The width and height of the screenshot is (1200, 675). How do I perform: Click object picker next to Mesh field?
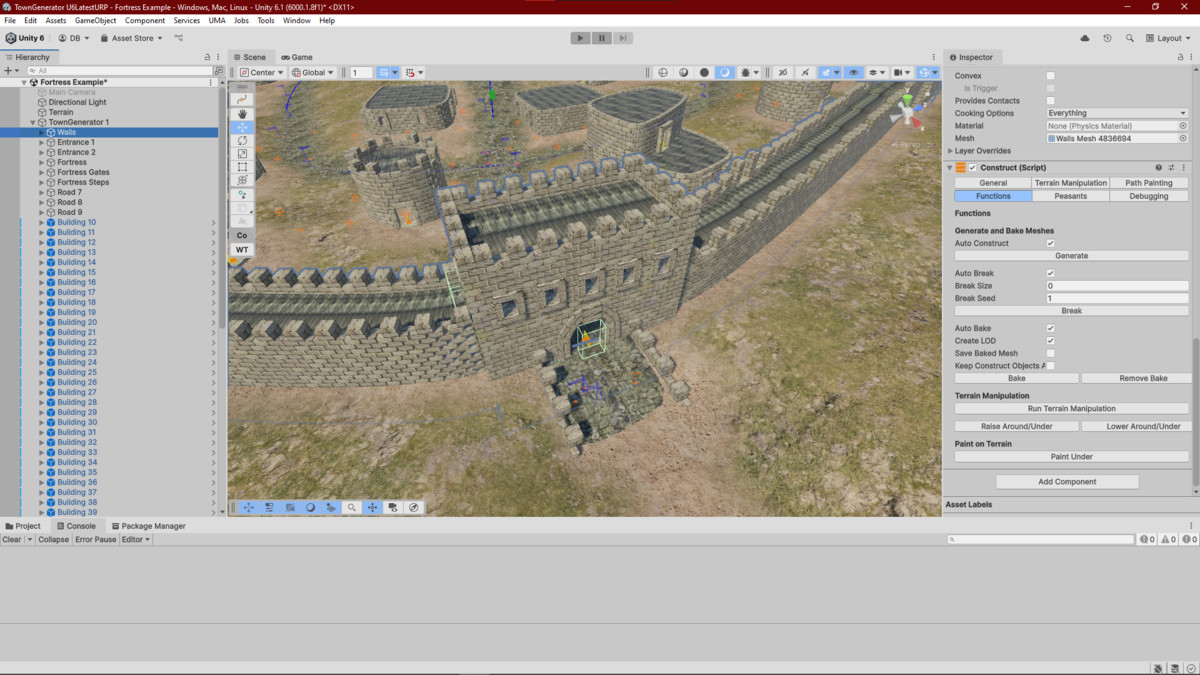click(1183, 138)
